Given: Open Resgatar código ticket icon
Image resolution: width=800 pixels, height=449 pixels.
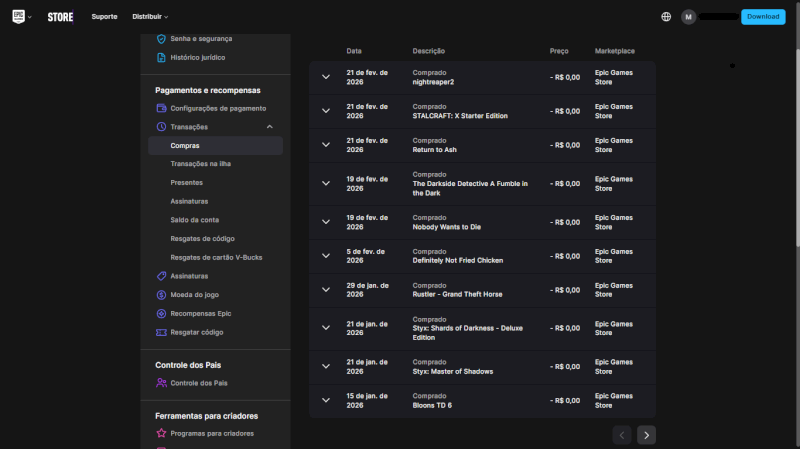Looking at the screenshot, I should click(x=161, y=332).
